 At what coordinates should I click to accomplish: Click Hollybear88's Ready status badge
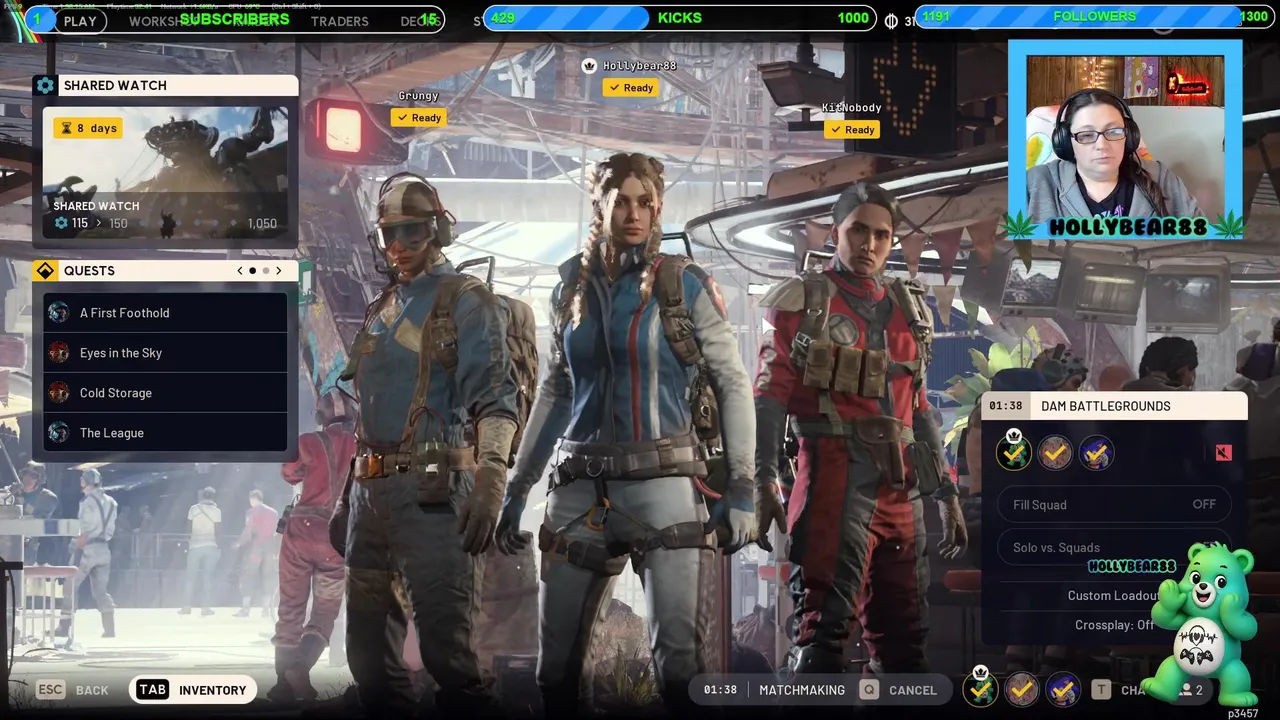click(630, 88)
